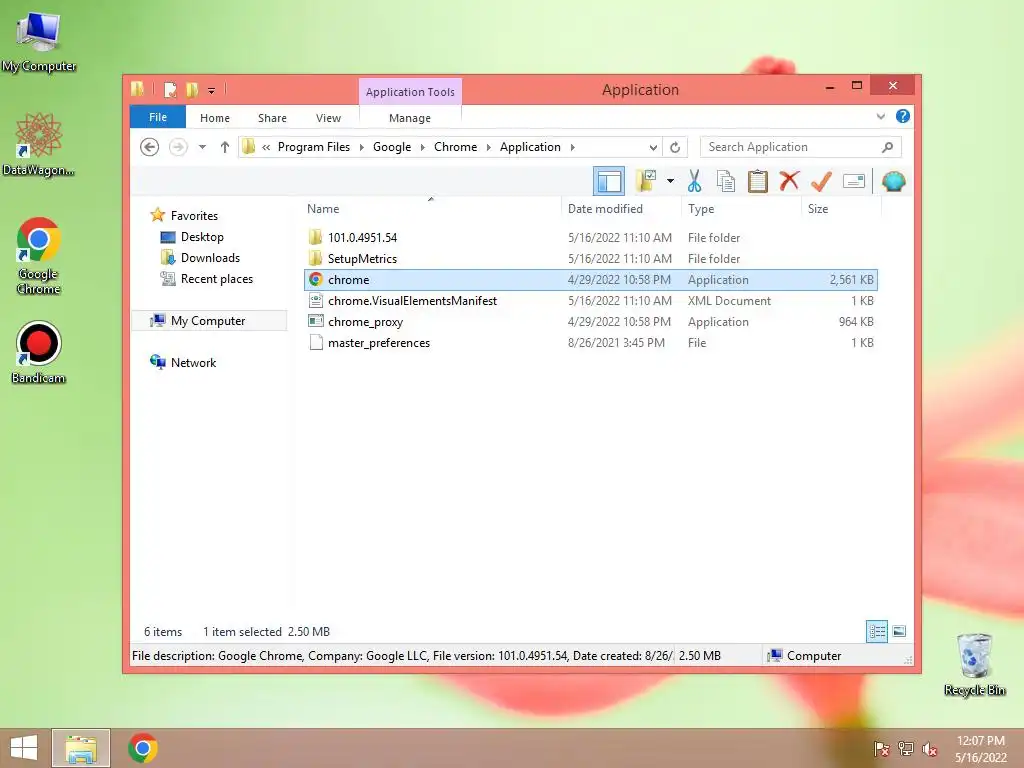Sort files by Type column
Image resolution: width=1024 pixels, height=768 pixels.
[741, 208]
